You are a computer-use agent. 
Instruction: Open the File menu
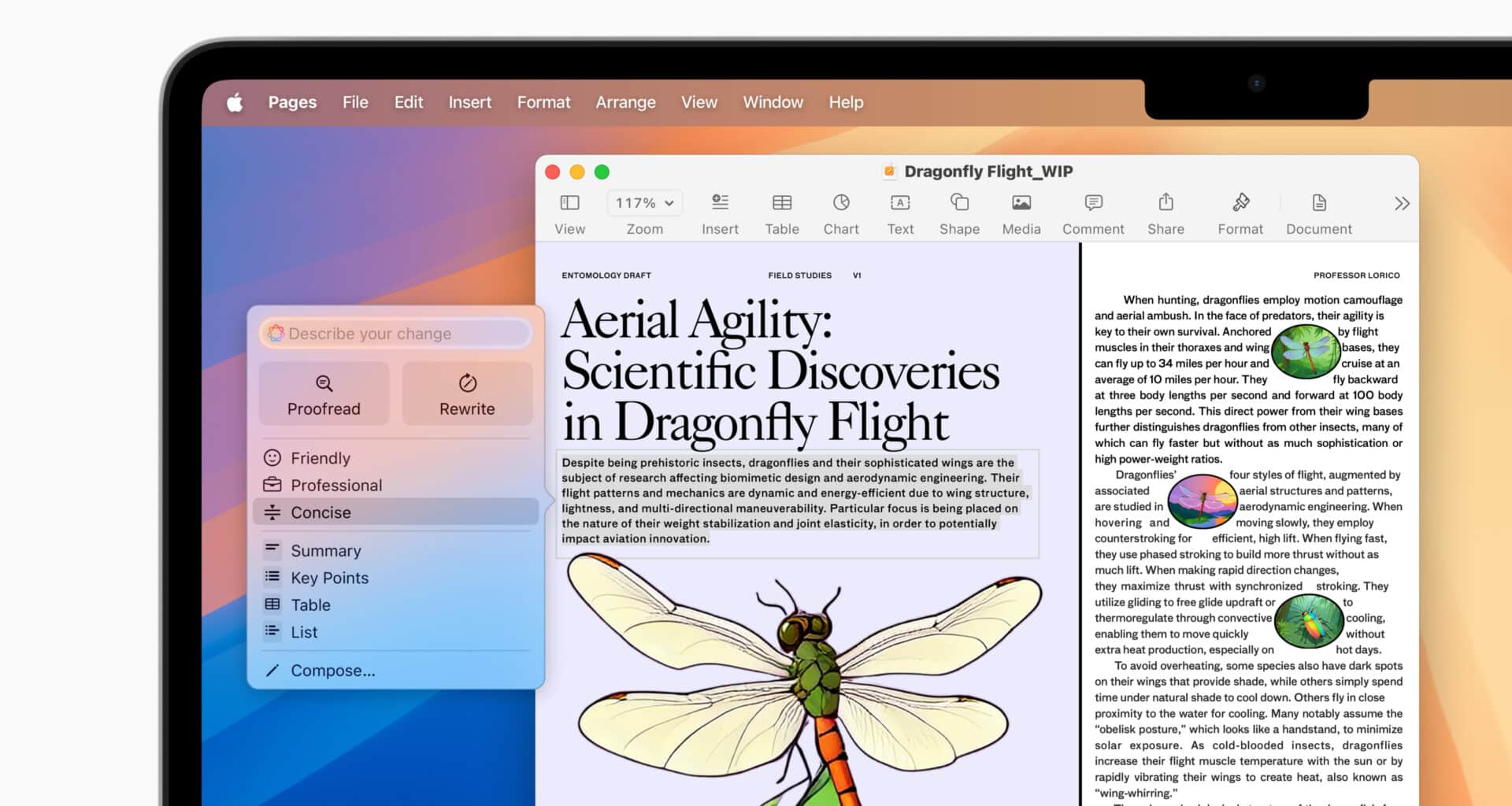pos(355,102)
